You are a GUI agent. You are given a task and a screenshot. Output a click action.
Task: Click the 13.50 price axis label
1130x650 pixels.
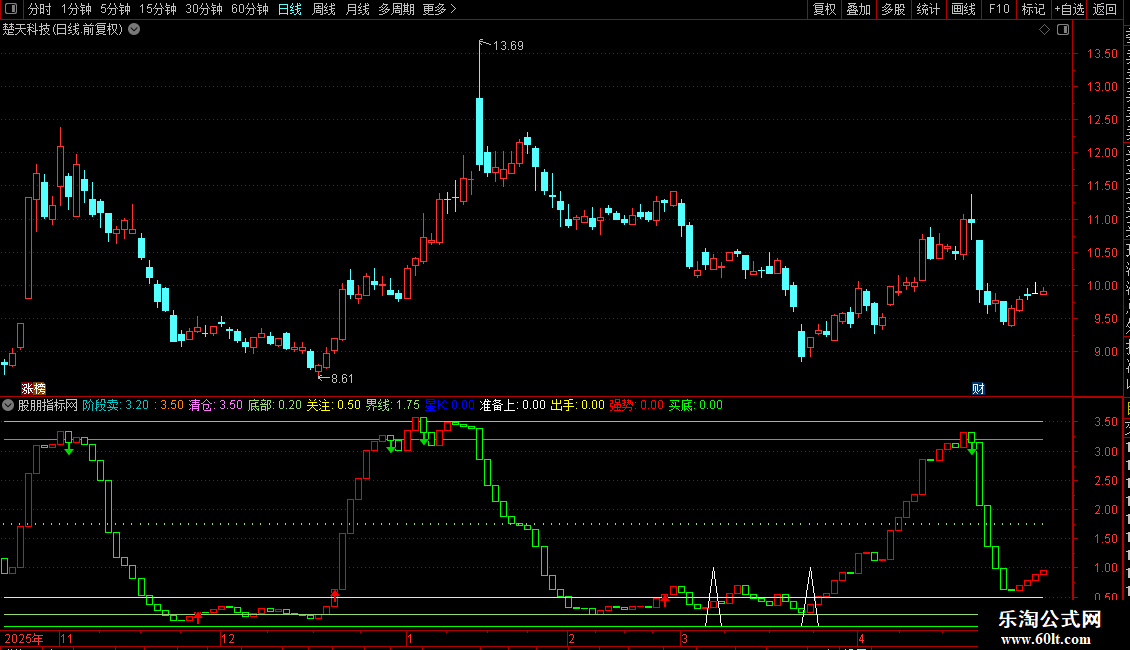pos(1102,54)
